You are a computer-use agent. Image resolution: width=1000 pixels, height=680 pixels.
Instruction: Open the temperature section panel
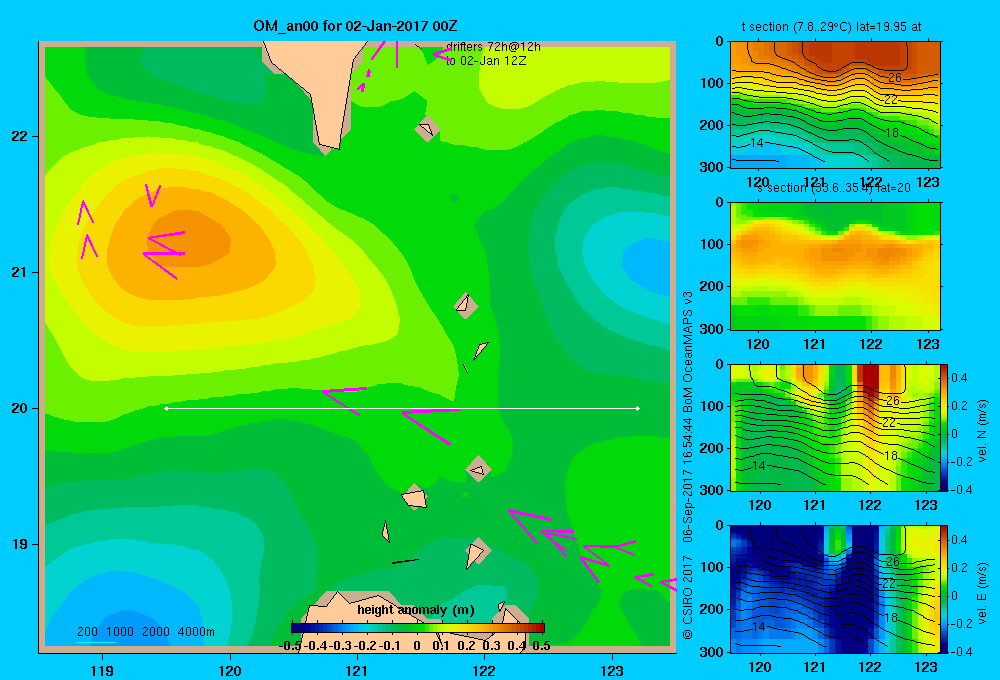coord(835,105)
